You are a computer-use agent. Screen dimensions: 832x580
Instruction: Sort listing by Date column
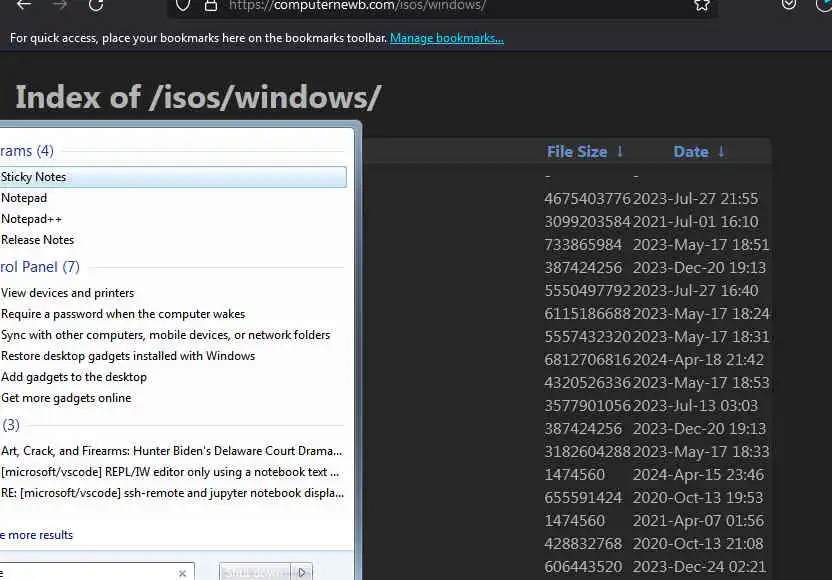pos(691,152)
